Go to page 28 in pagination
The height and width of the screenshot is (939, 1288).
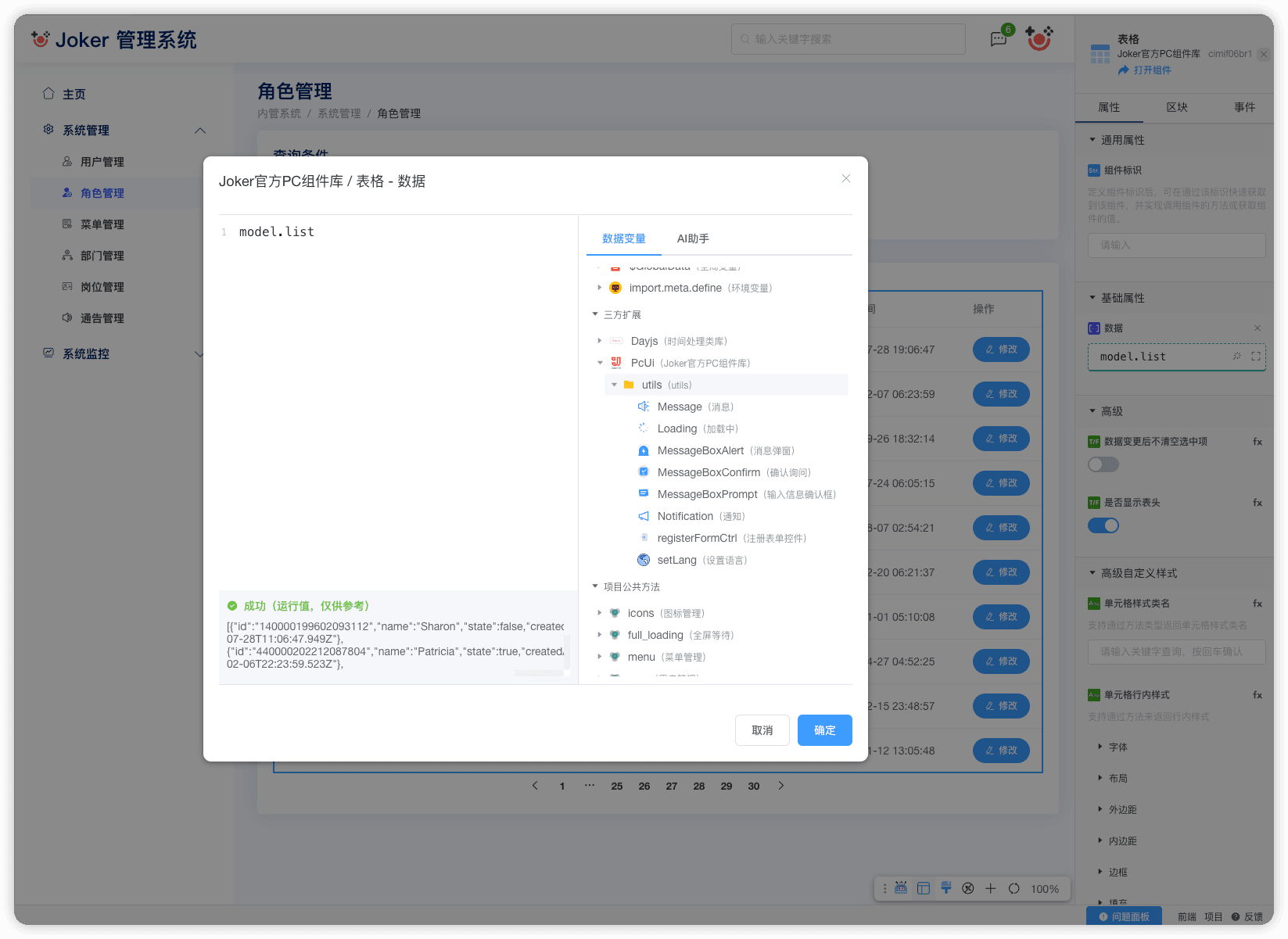point(699,786)
